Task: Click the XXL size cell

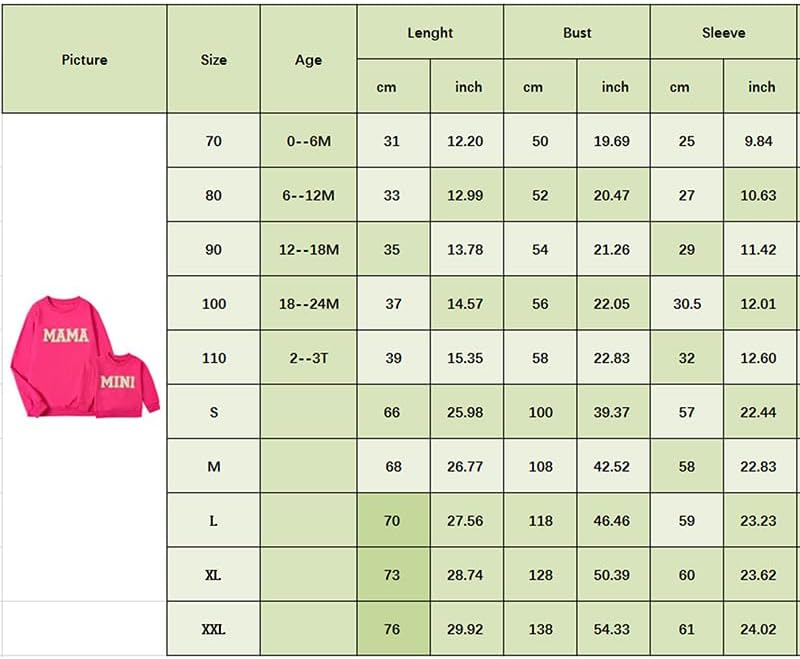Action: [214, 629]
